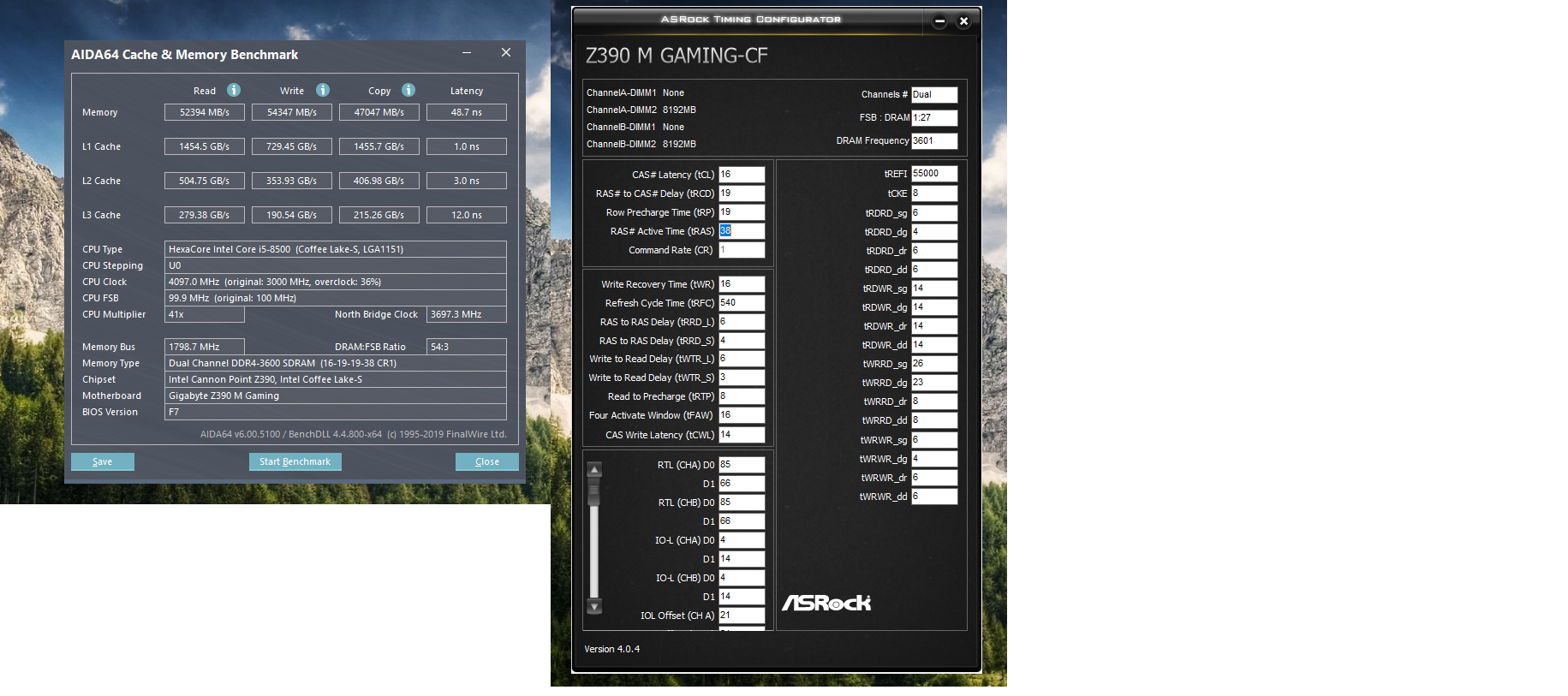1568x696 pixels.
Task: Click the Read info icon in AIDA64
Action: tap(234, 90)
